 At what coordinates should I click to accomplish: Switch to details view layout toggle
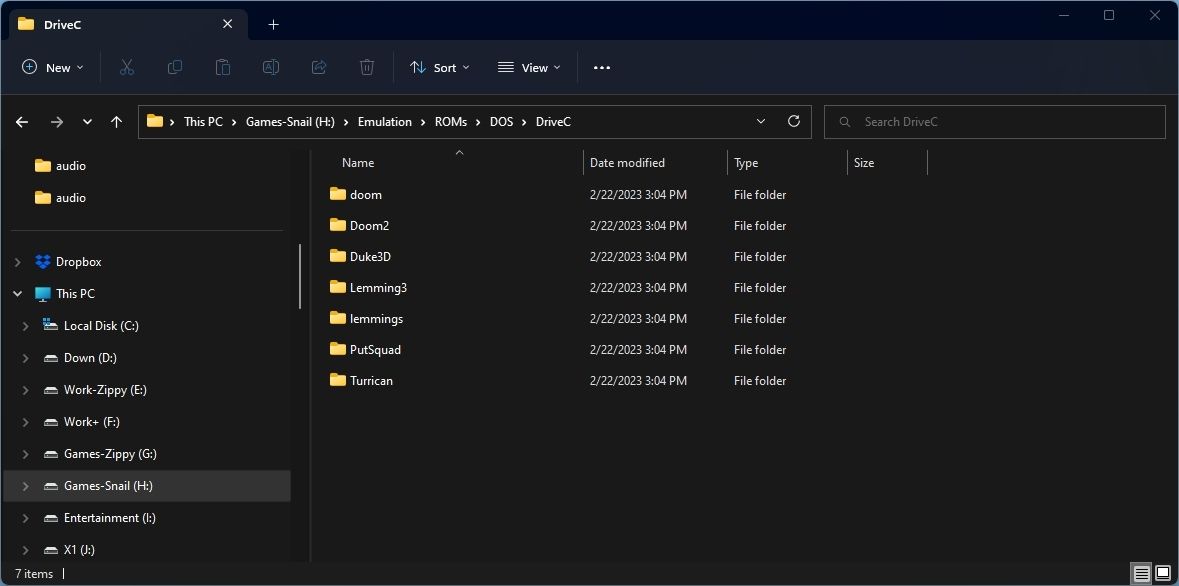(x=1141, y=574)
